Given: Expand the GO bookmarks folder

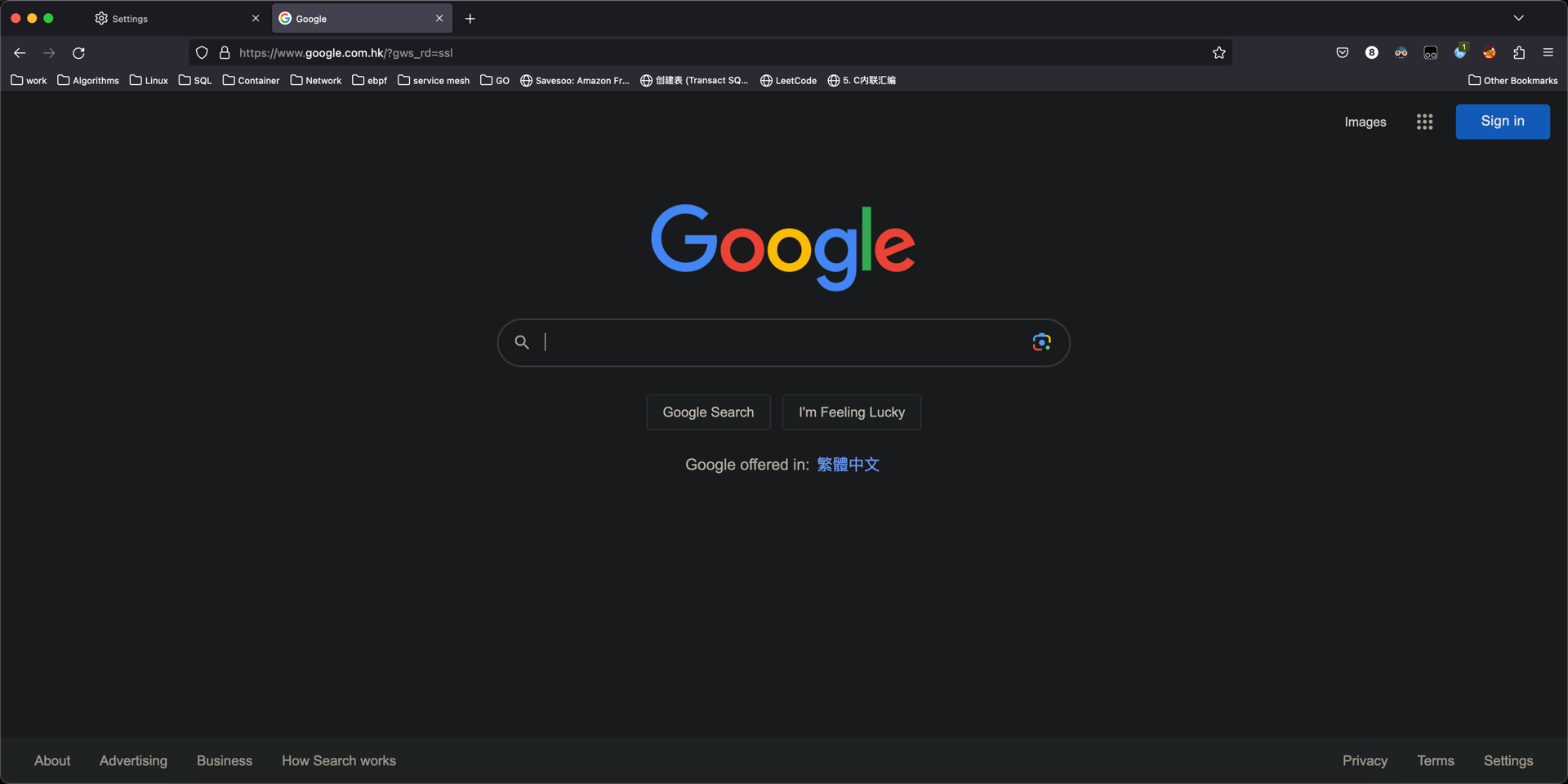Looking at the screenshot, I should (x=495, y=80).
